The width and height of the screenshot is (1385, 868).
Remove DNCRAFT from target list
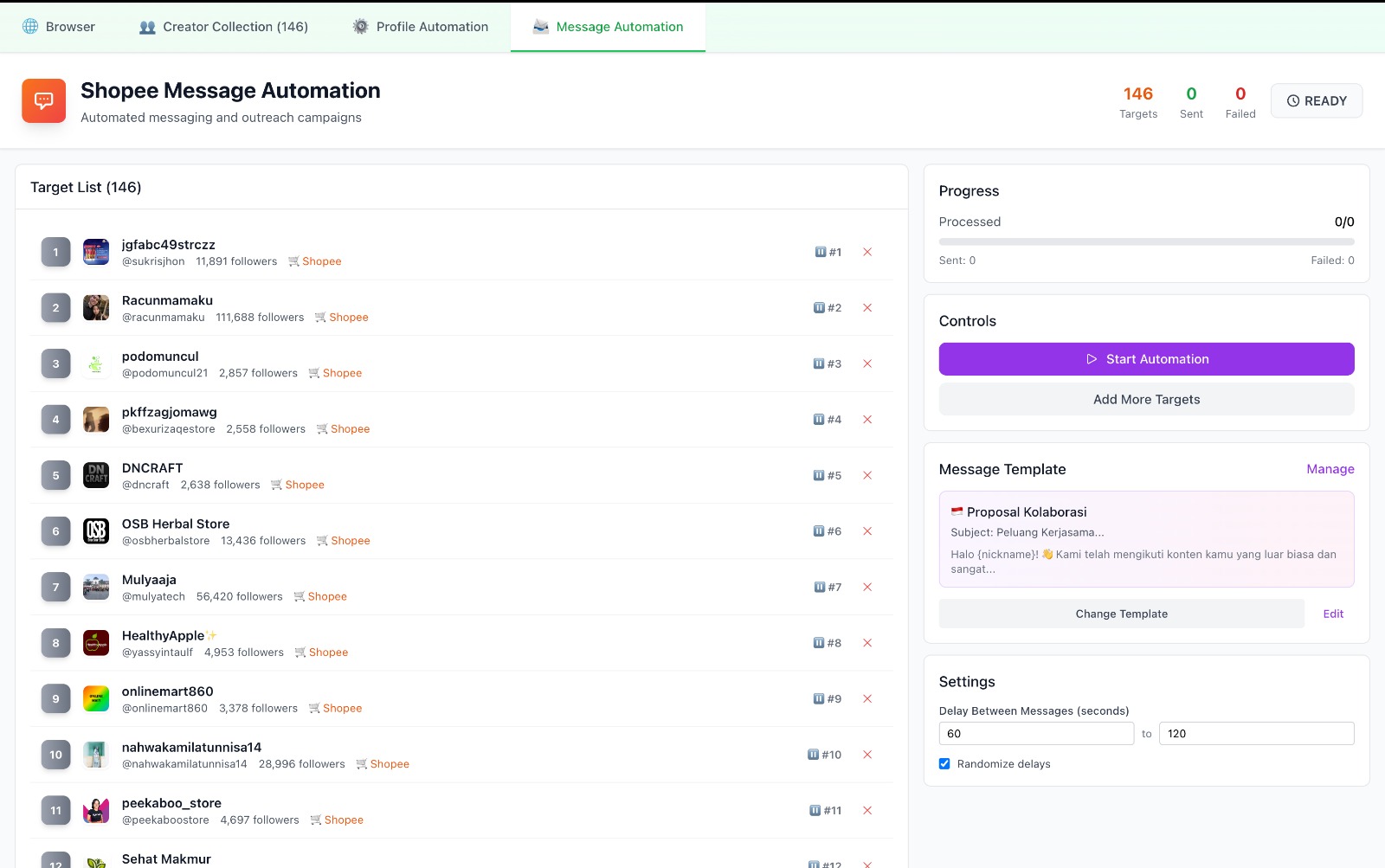(867, 475)
